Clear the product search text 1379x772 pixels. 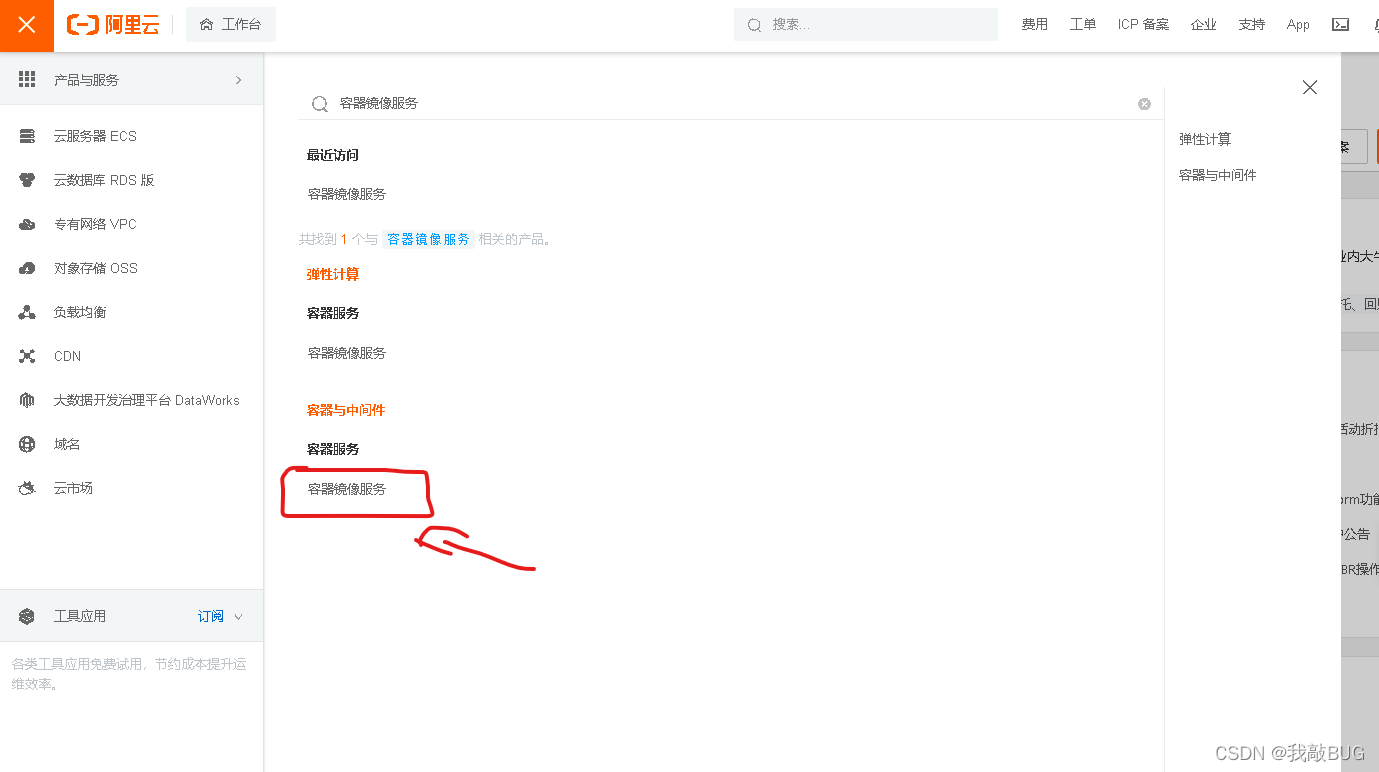[x=1144, y=104]
